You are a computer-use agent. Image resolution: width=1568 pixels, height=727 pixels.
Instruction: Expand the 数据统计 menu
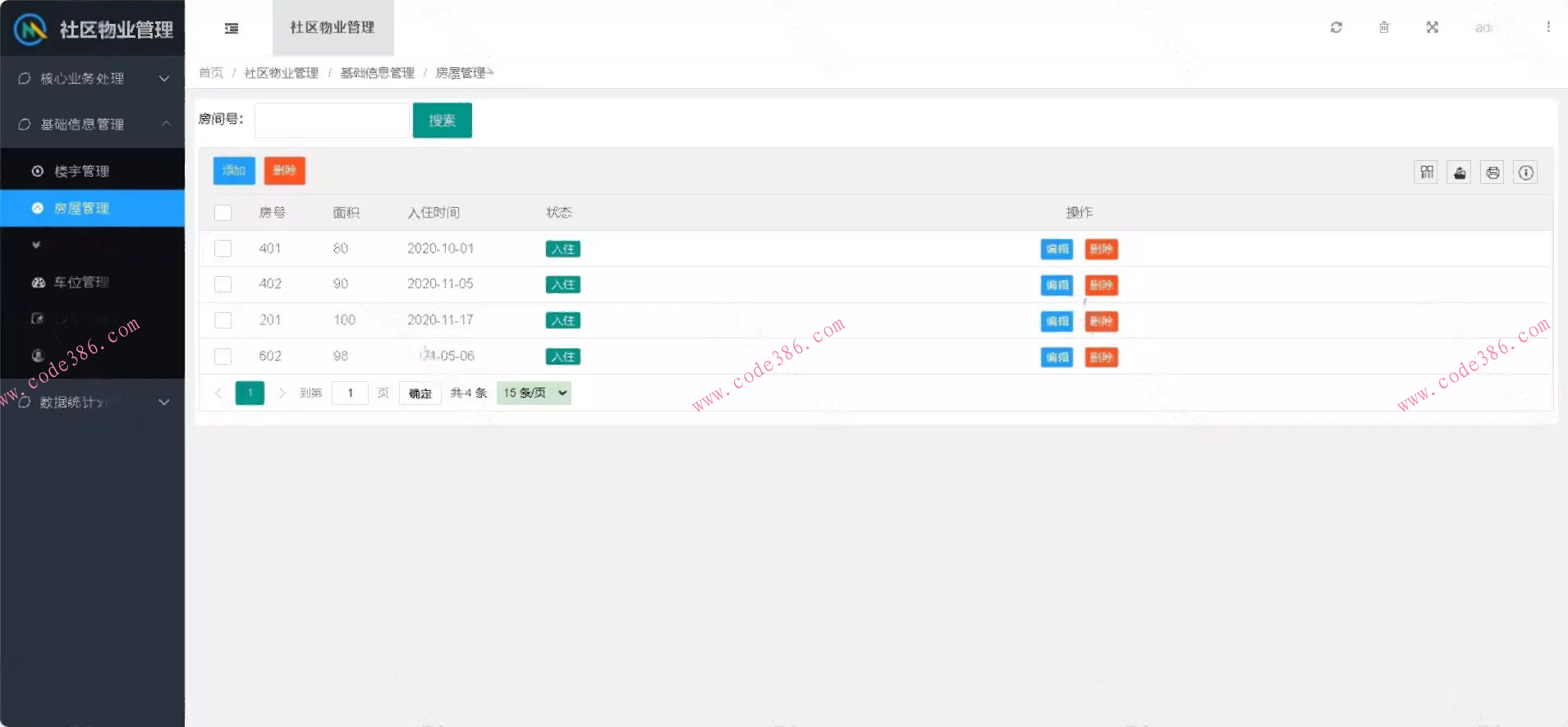93,402
